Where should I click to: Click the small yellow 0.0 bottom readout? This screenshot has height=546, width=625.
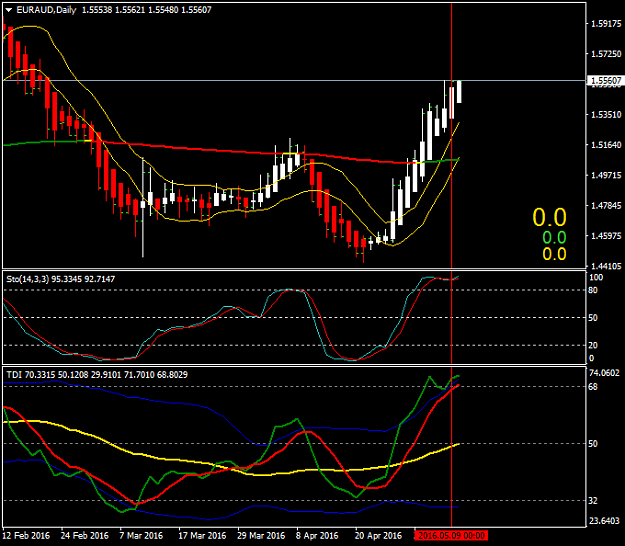coord(554,254)
